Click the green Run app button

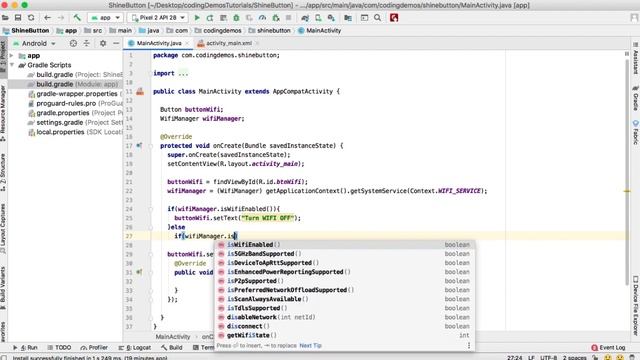pos(197,18)
